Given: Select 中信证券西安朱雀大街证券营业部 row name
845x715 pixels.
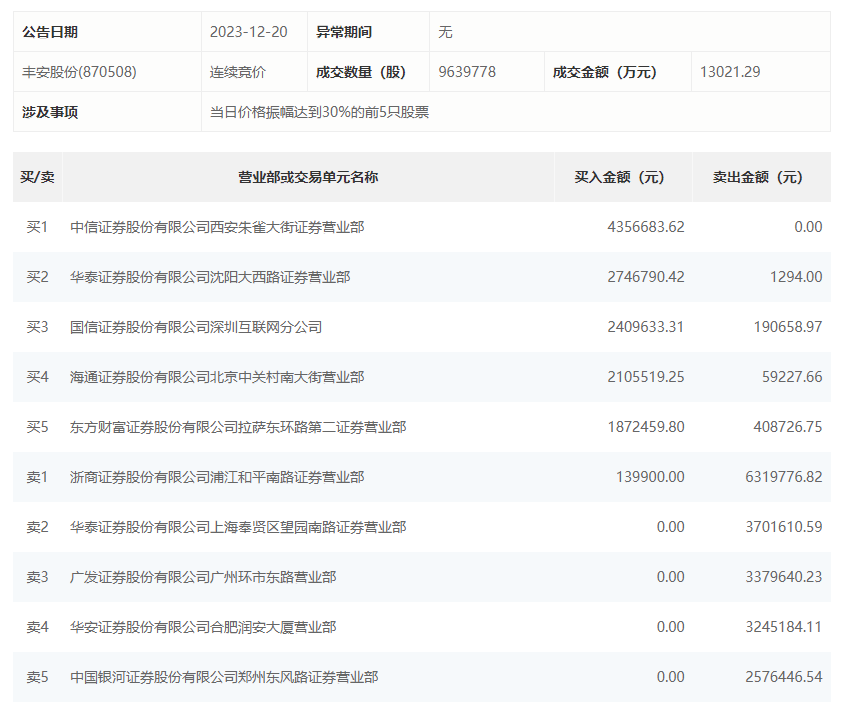Looking at the screenshot, I should [217, 227].
